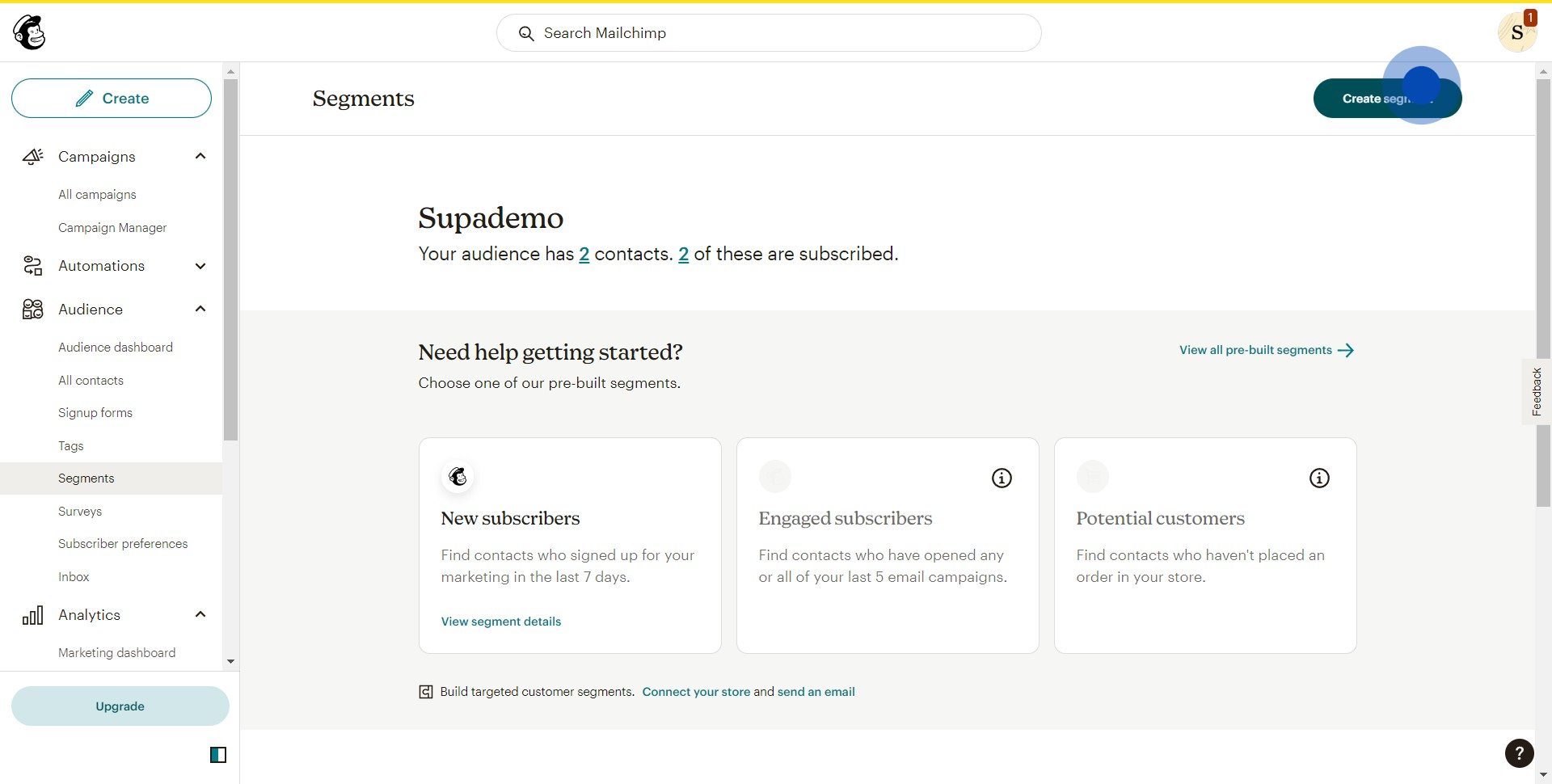1552x784 pixels.
Task: Click the Automations sidebar icon
Action: 32,266
